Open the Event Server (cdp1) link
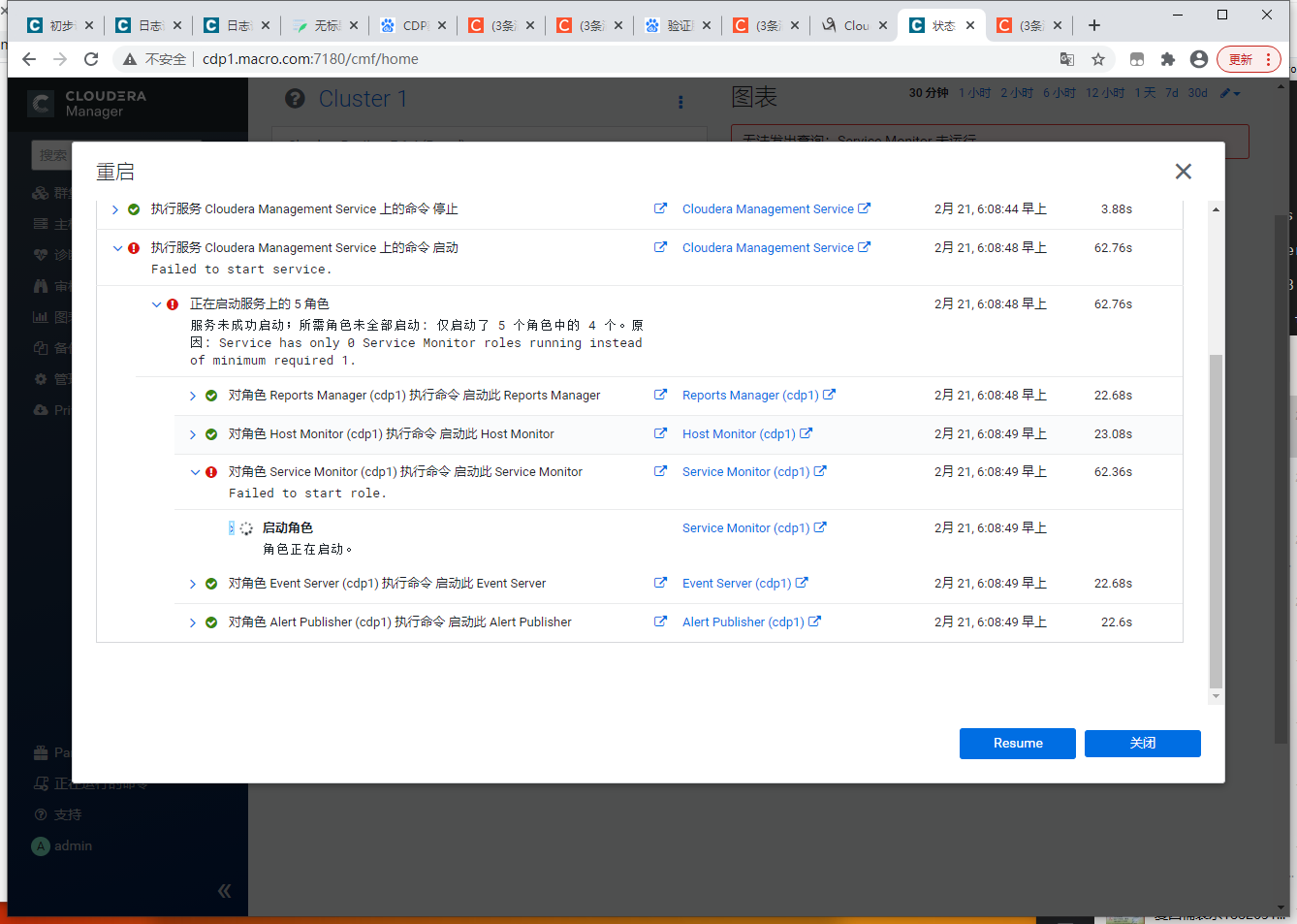The width and height of the screenshot is (1297, 924). coord(744,583)
